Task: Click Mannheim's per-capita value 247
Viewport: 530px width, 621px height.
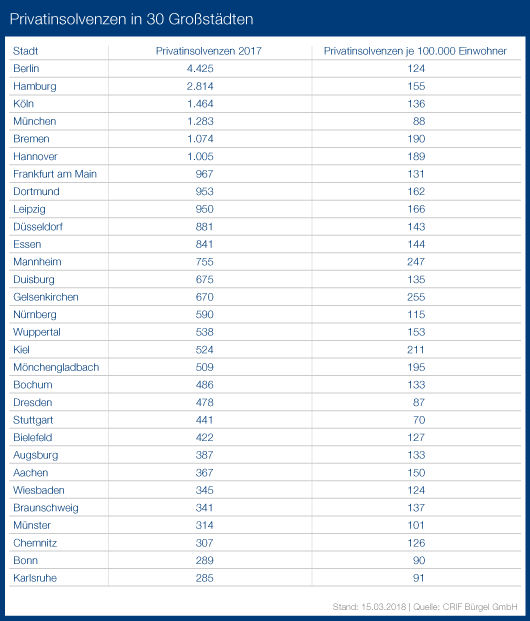Action: pyautogui.click(x=416, y=262)
